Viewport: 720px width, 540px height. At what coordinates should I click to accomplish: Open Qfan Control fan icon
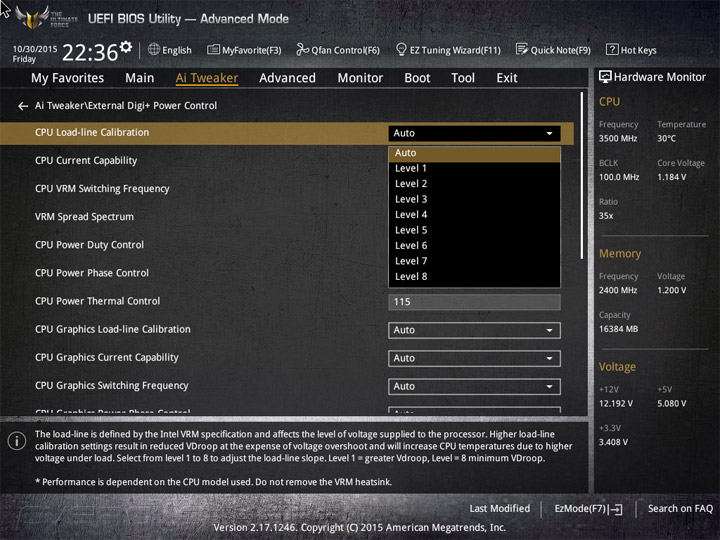coord(302,50)
